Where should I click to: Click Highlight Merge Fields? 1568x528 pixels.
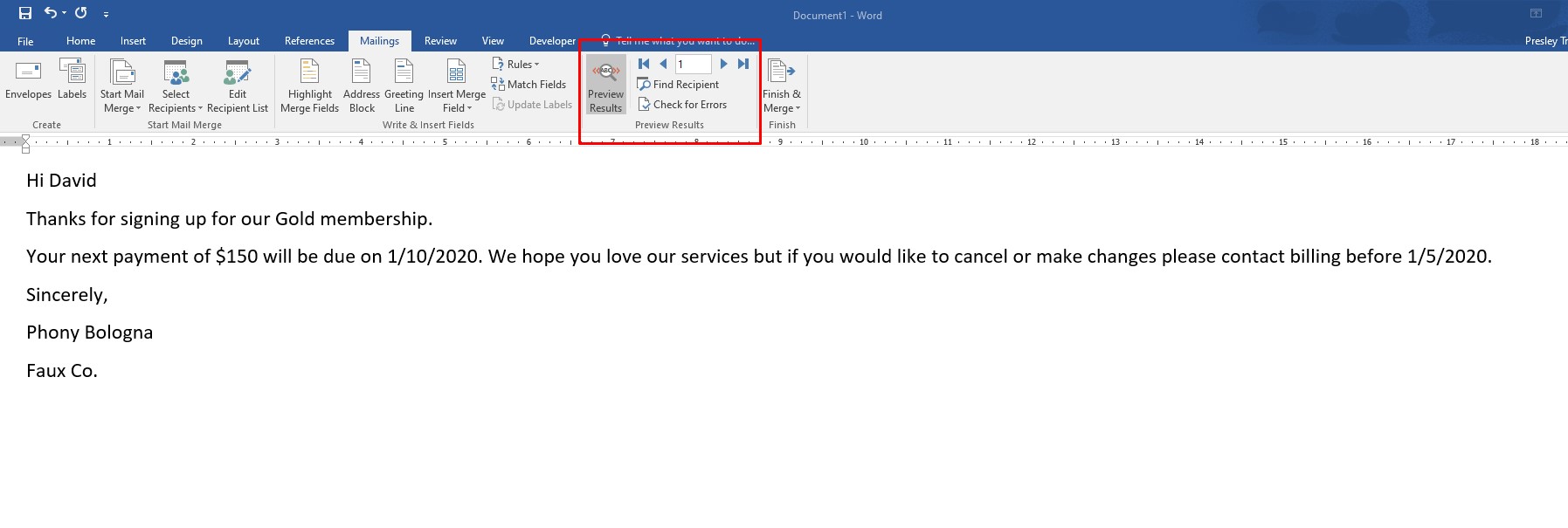click(310, 86)
